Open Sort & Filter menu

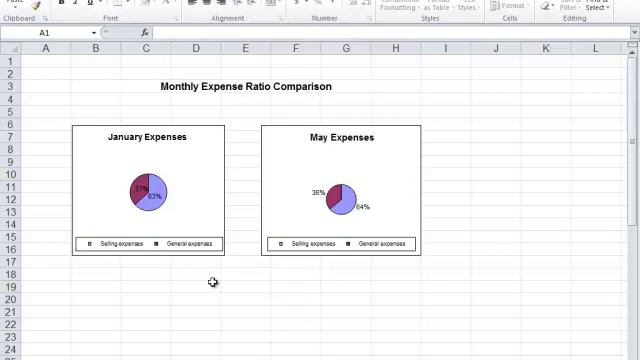[x=570, y=5]
